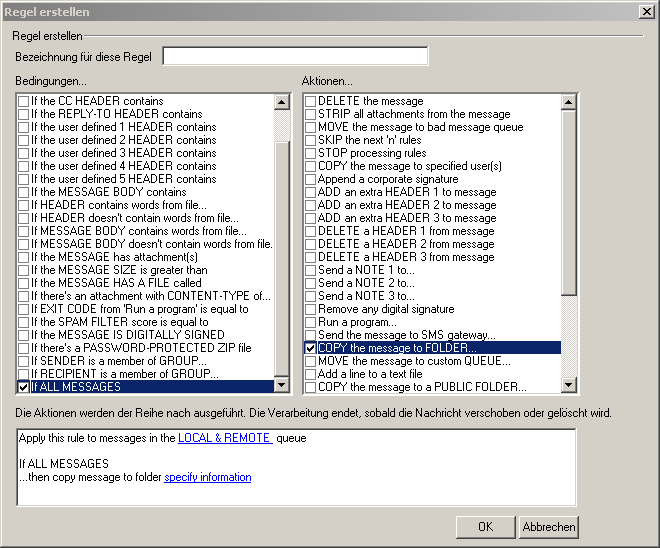Enable 'DELETE the message' action checkbox
This screenshot has width=660, height=548.
coord(311,101)
